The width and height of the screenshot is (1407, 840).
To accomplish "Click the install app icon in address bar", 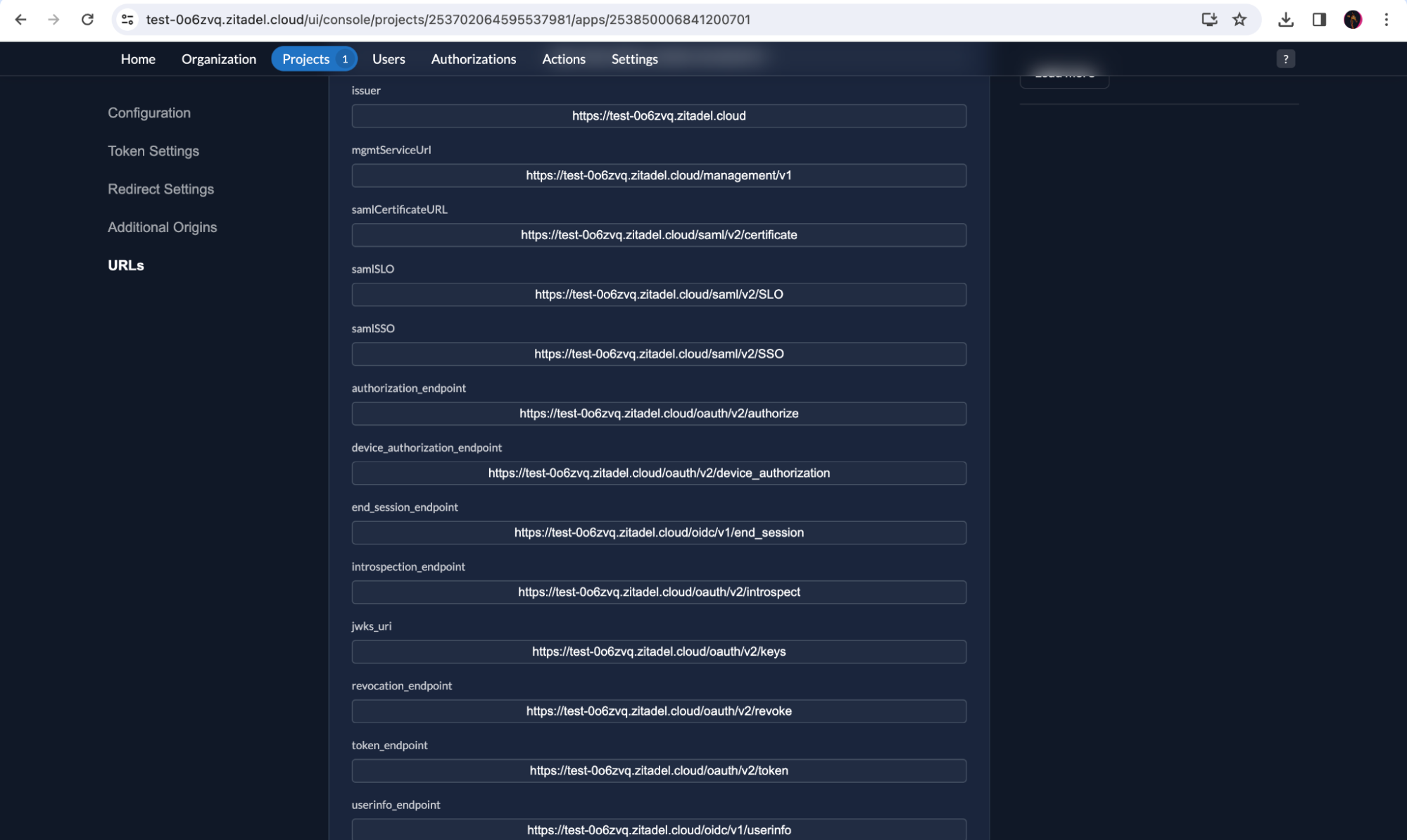I will [1209, 20].
